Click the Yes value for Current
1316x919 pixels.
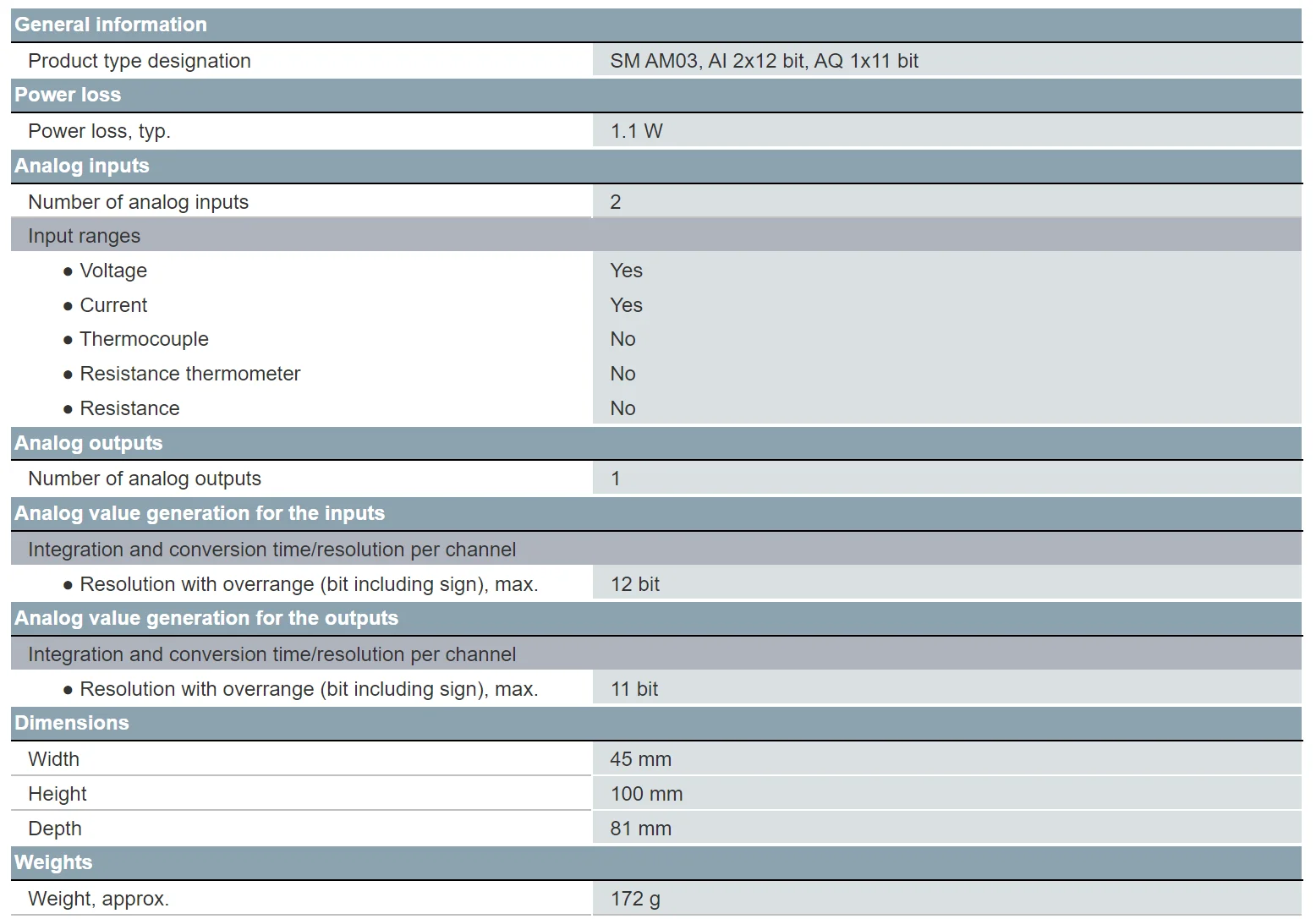[627, 305]
